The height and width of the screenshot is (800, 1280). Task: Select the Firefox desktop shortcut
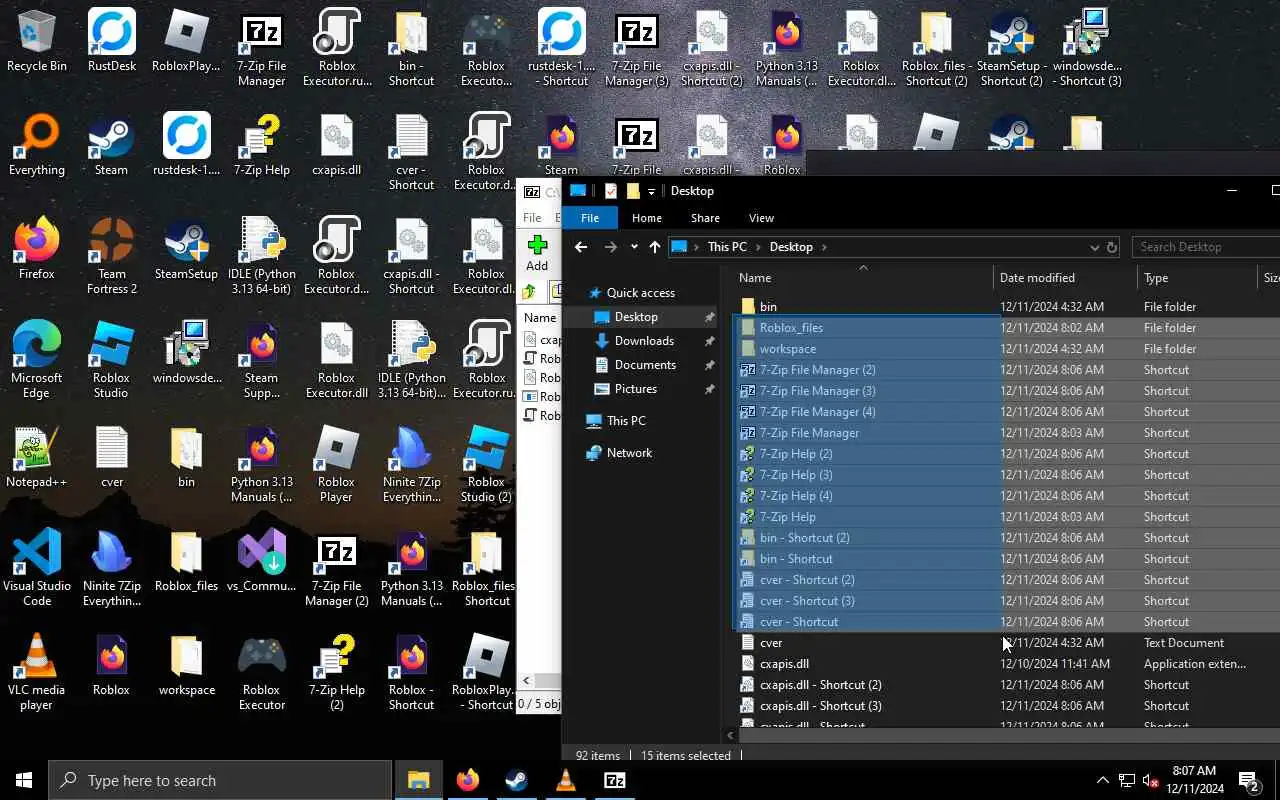[37, 250]
